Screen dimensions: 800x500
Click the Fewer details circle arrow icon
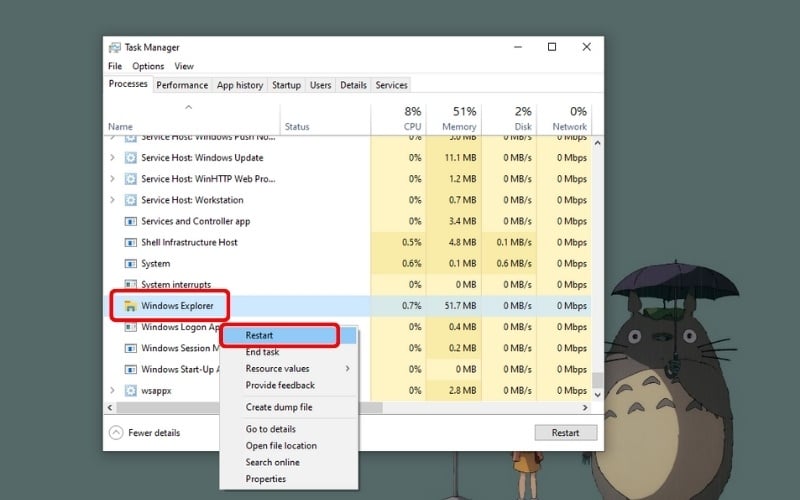click(116, 433)
